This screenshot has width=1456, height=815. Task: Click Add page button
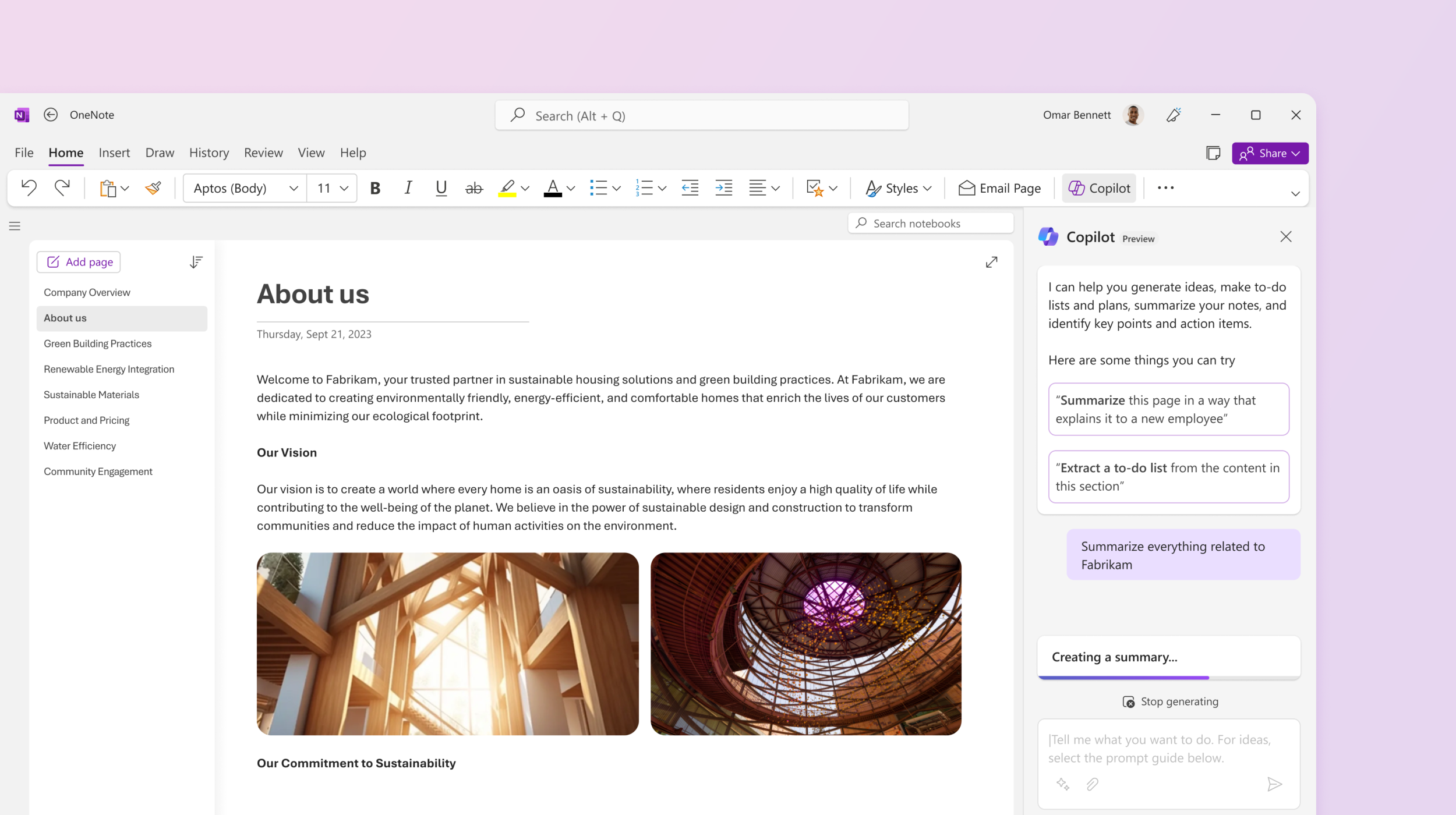pyautogui.click(x=79, y=261)
